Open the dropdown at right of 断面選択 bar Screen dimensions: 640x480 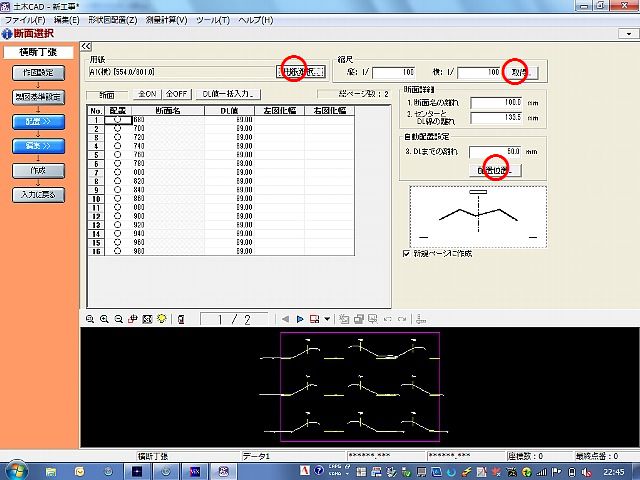pos(628,34)
